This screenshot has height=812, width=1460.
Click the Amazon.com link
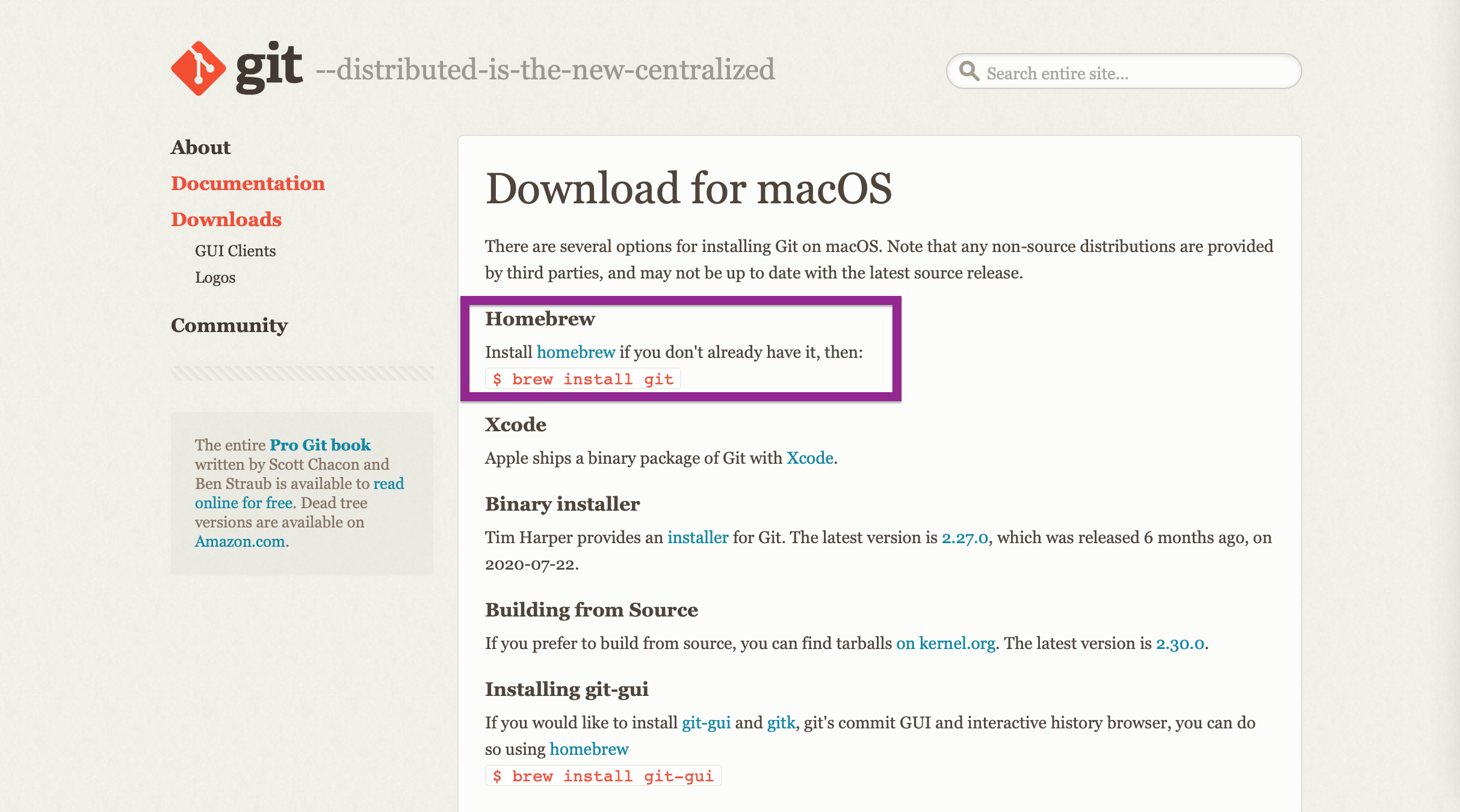click(240, 541)
